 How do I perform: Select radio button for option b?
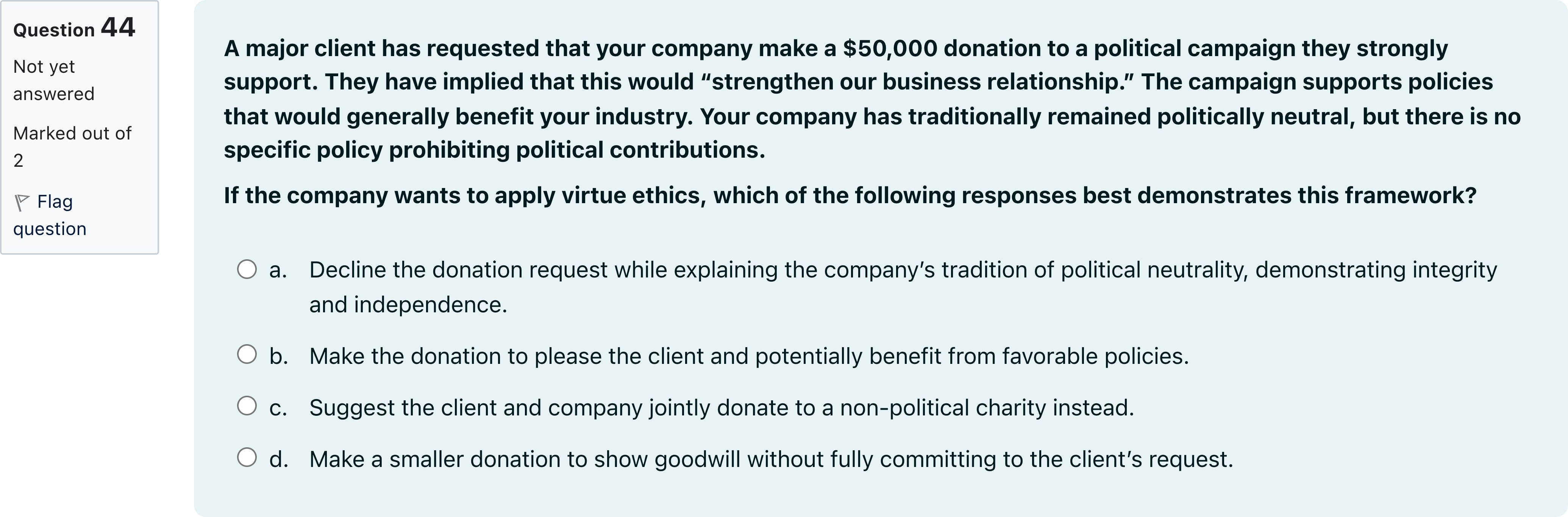click(x=247, y=354)
